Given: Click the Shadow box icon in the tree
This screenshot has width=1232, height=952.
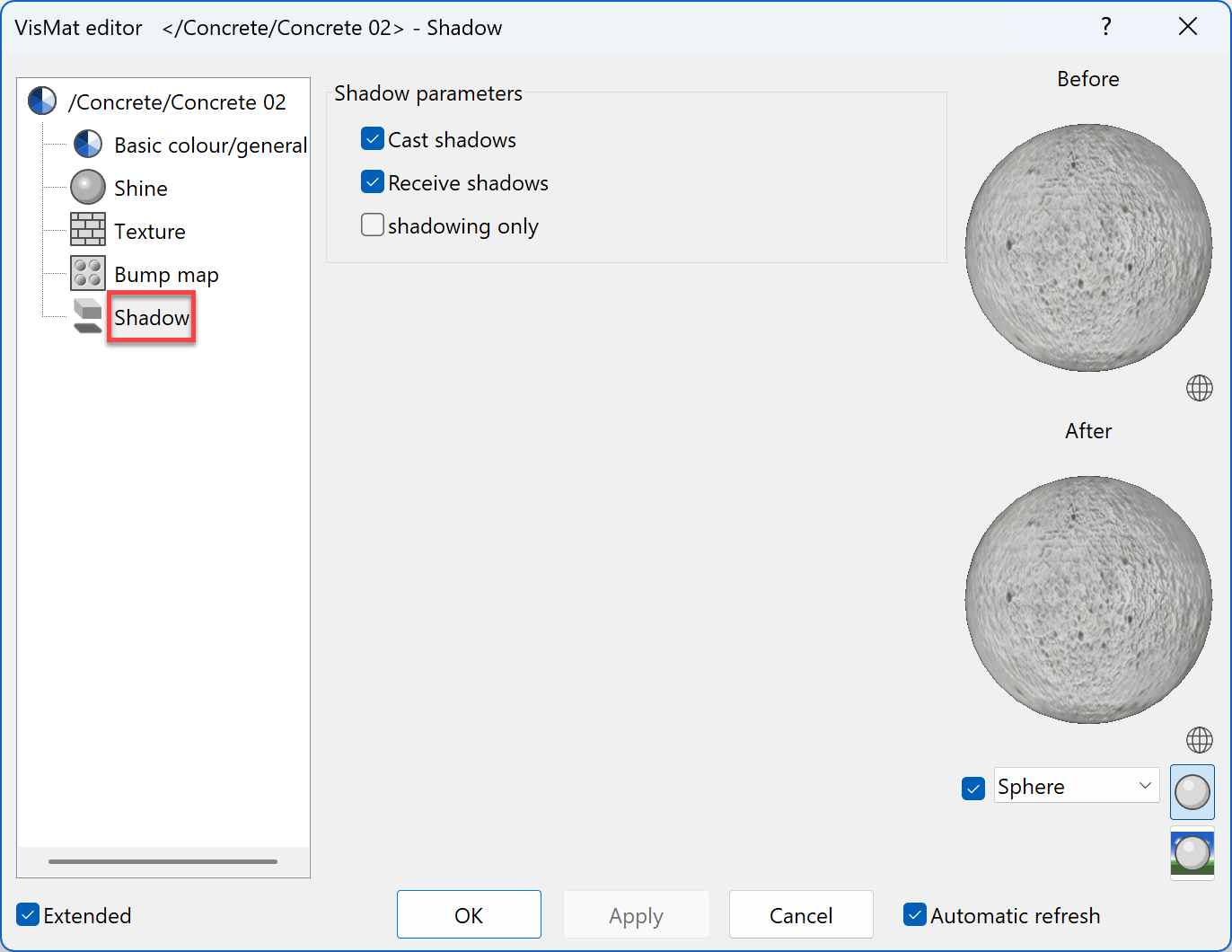Looking at the screenshot, I should 86,316.
